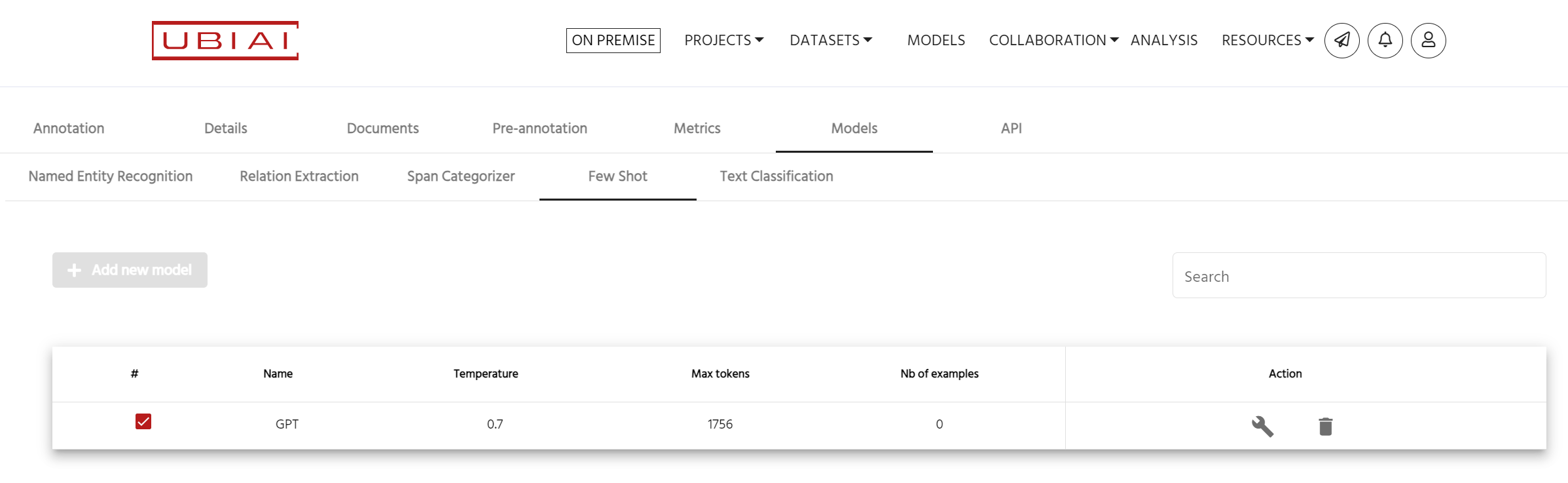Open the notifications bell icon
The height and width of the screenshot is (483, 1568).
tap(1385, 41)
